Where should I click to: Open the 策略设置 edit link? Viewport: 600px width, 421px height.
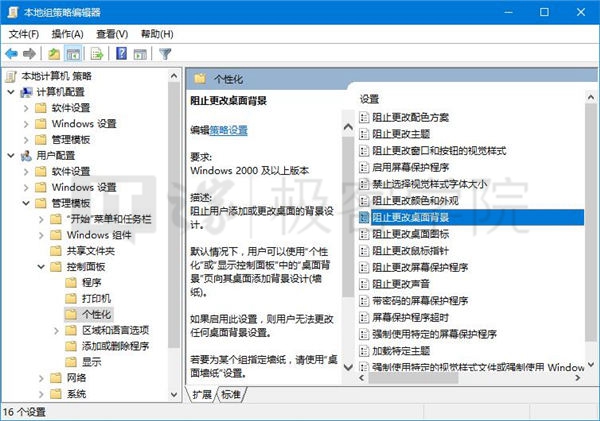click(228, 131)
